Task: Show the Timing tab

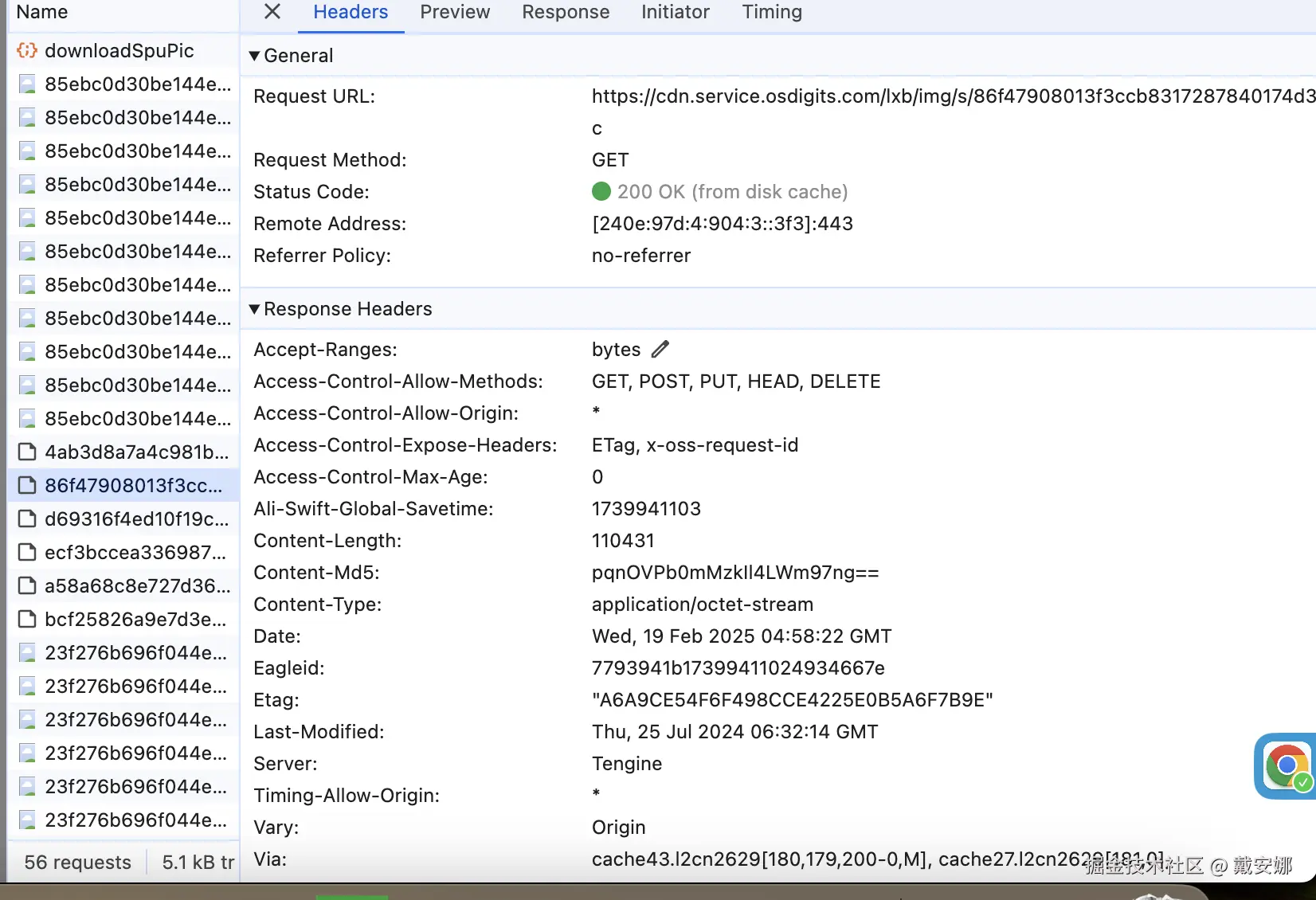Action: click(772, 12)
